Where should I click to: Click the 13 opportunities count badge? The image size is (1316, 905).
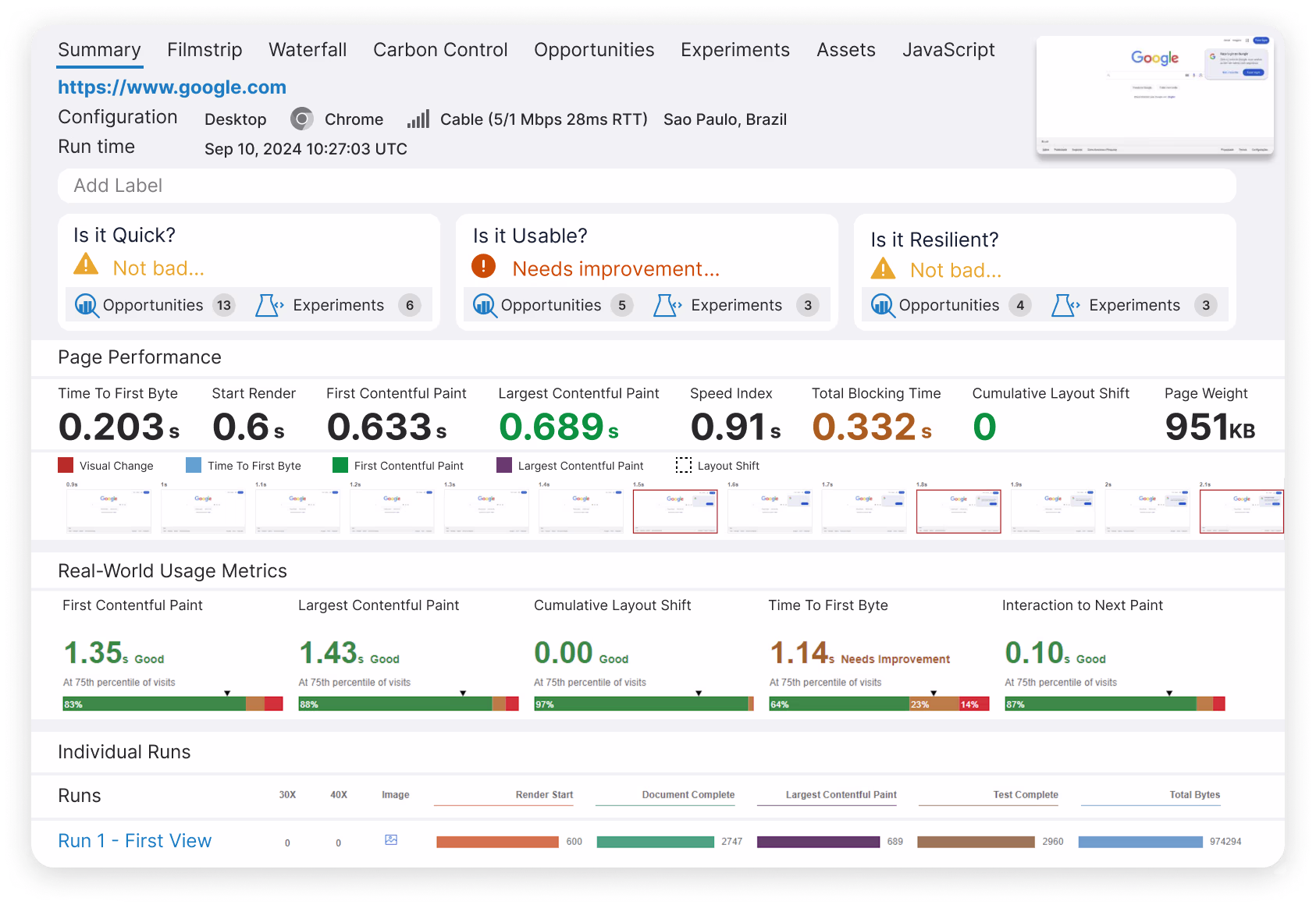(x=224, y=305)
